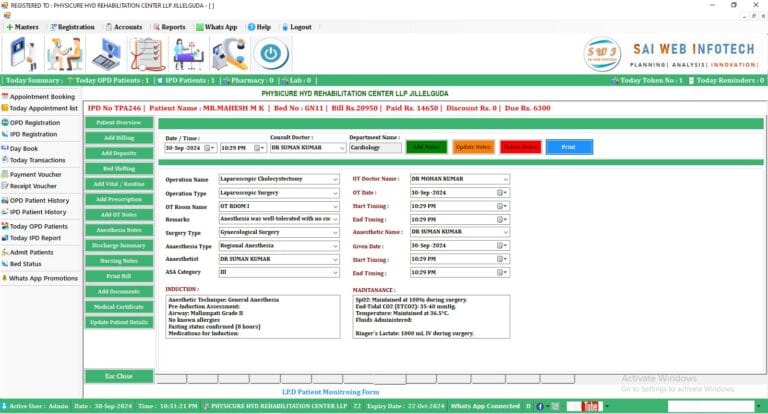This screenshot has width=768, height=414.
Task: Open the Reports menu
Action: click(x=169, y=27)
